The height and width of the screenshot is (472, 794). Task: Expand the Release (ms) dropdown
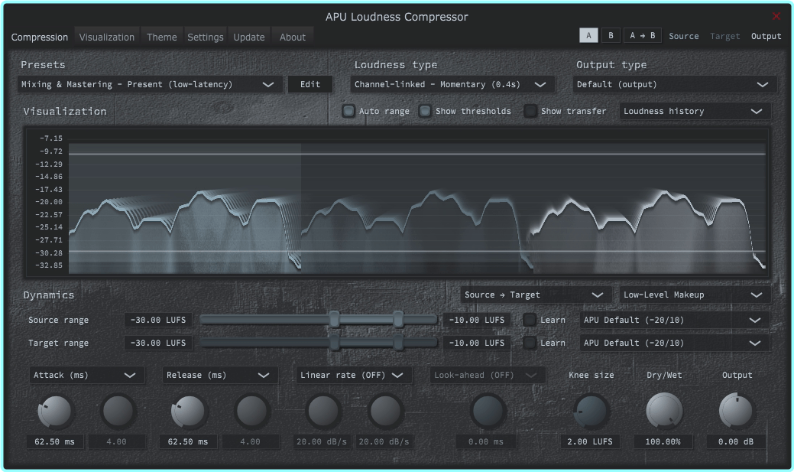pyautogui.click(x=220, y=375)
